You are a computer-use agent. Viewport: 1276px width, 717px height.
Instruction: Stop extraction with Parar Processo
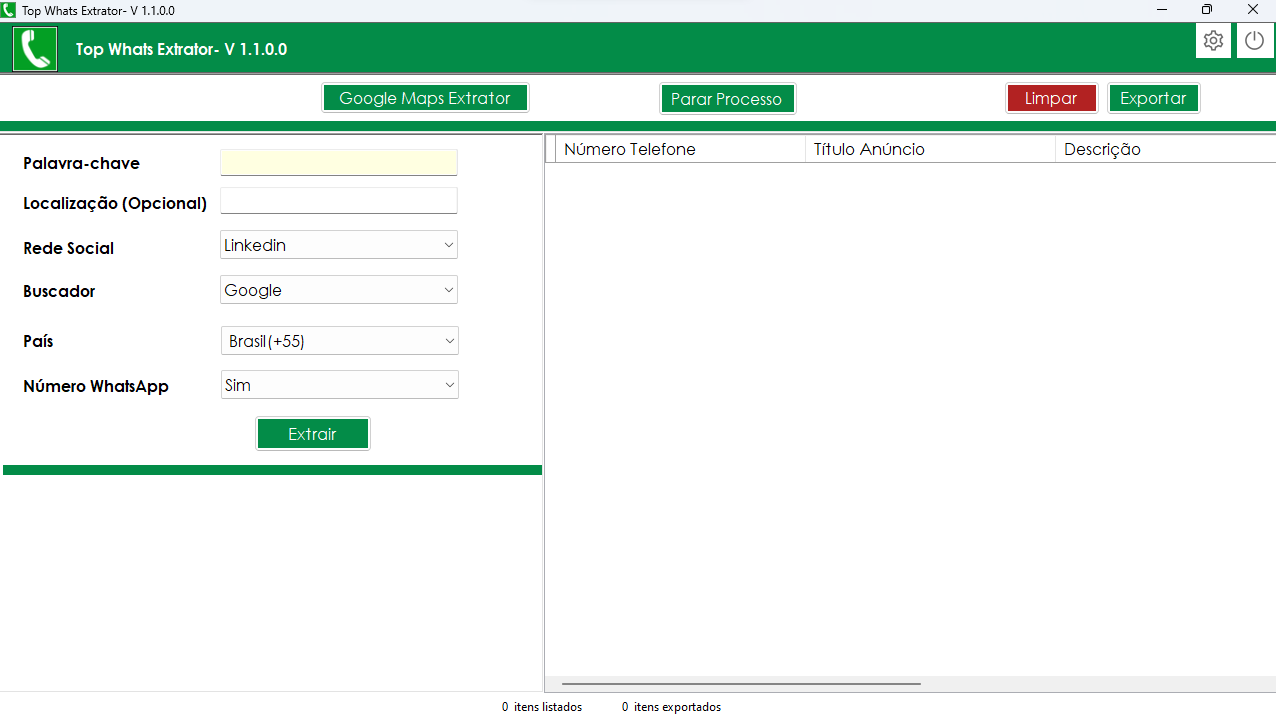pyautogui.click(x=727, y=99)
